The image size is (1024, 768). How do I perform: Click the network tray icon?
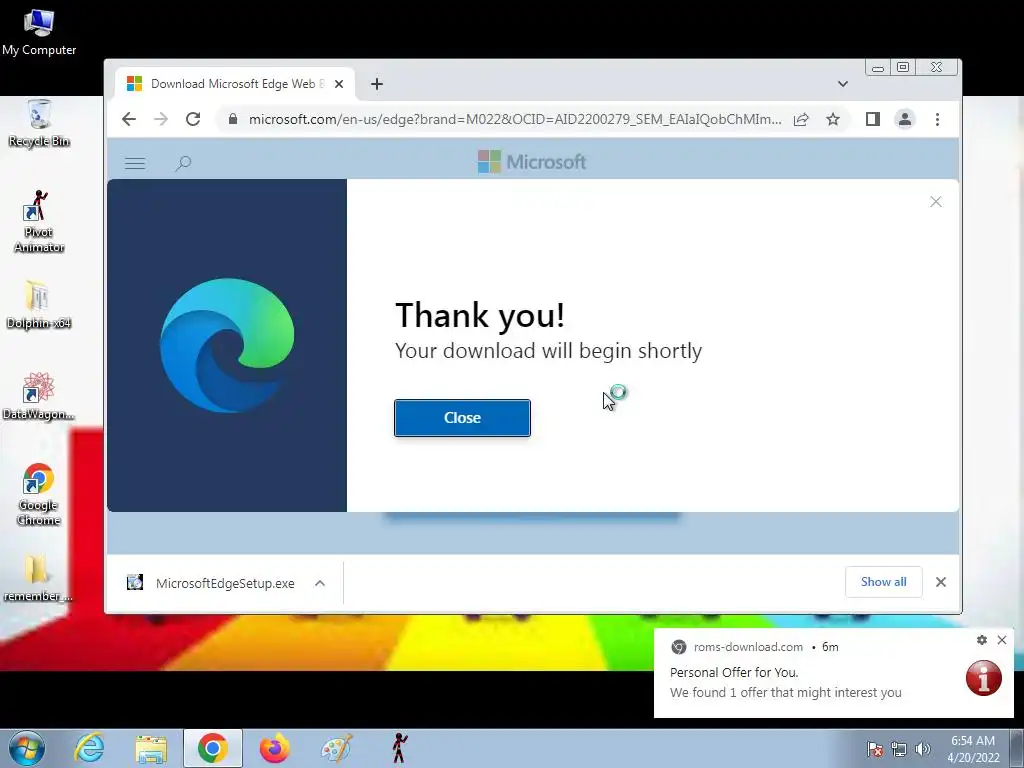pyautogui.click(x=899, y=750)
